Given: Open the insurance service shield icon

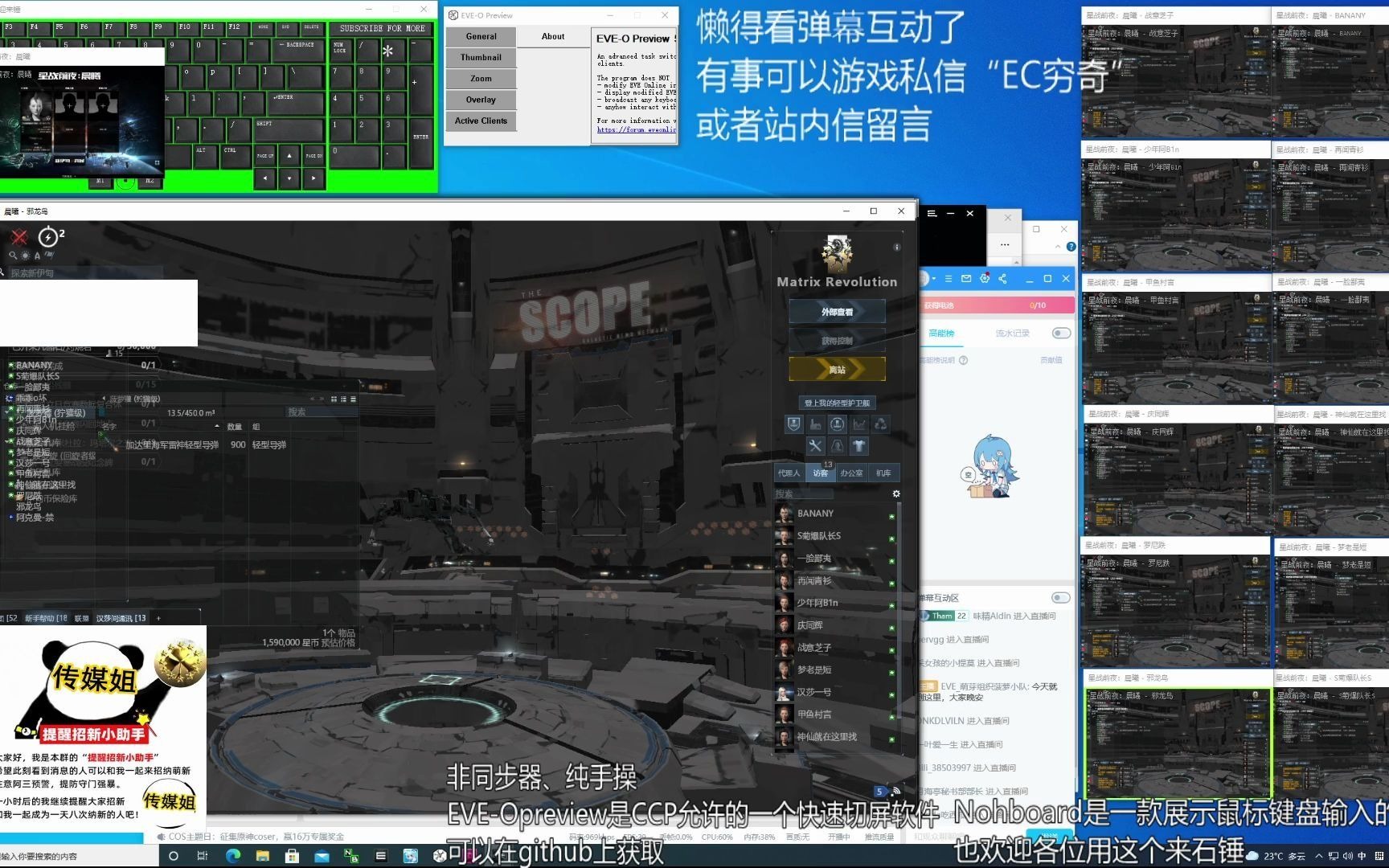Looking at the screenshot, I should click(x=793, y=424).
